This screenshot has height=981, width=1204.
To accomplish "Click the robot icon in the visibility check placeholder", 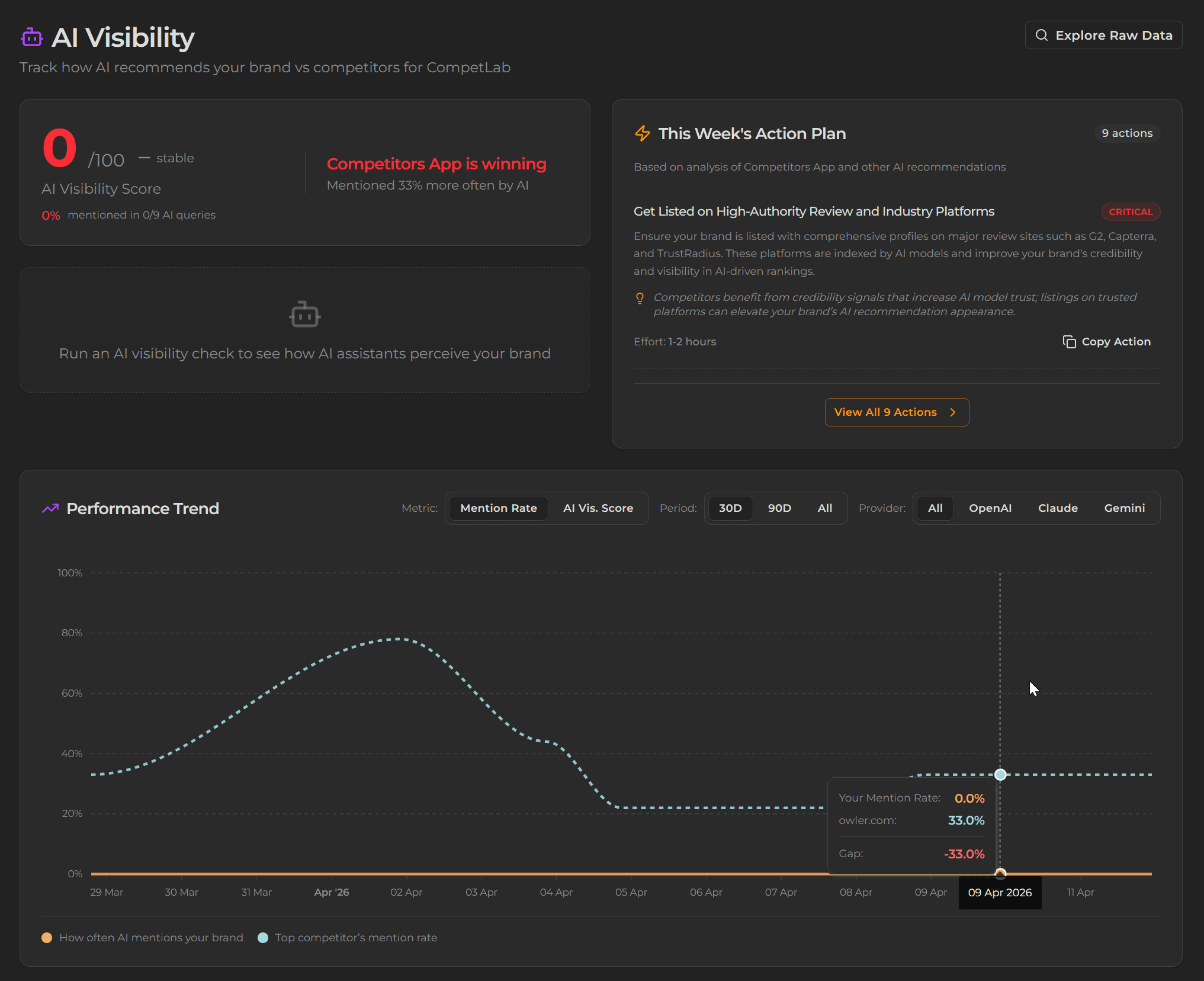I will point(304,315).
